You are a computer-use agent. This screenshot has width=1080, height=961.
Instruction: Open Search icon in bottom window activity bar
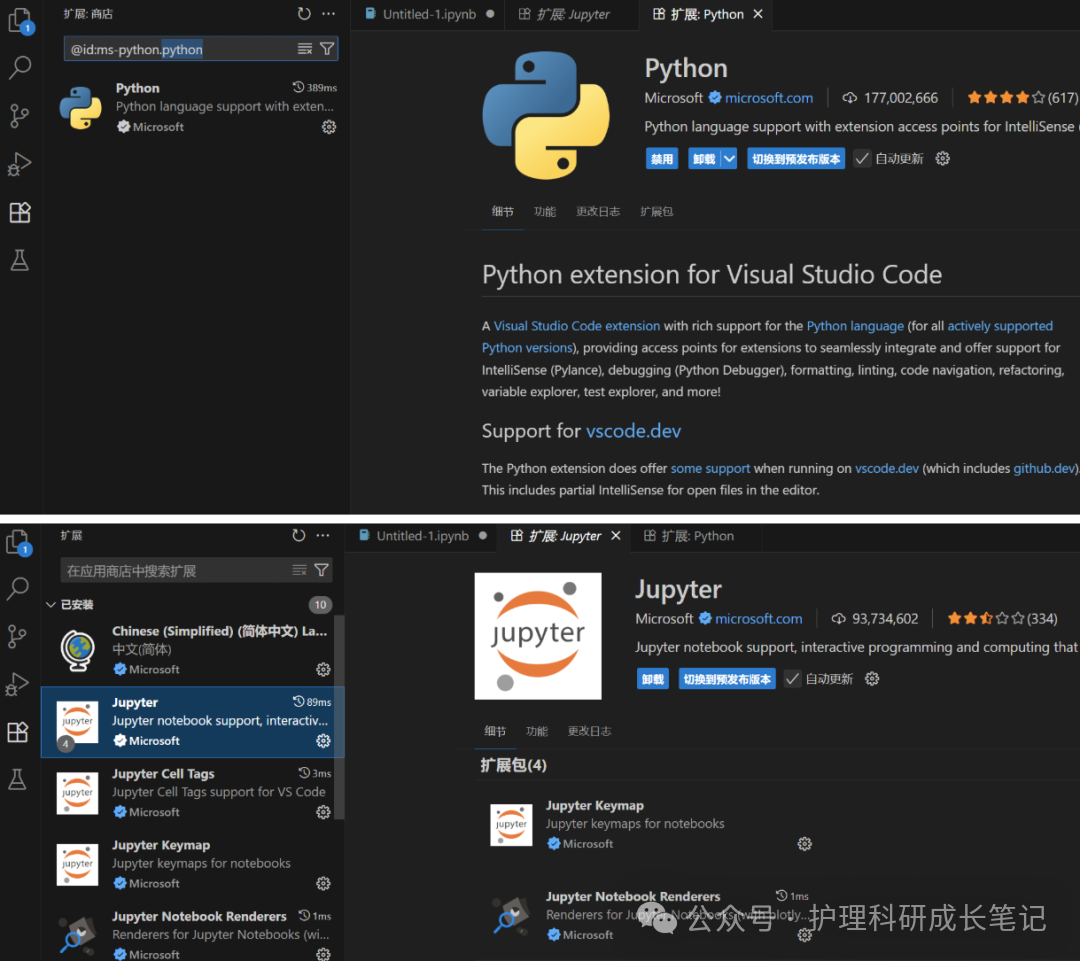(x=18, y=588)
